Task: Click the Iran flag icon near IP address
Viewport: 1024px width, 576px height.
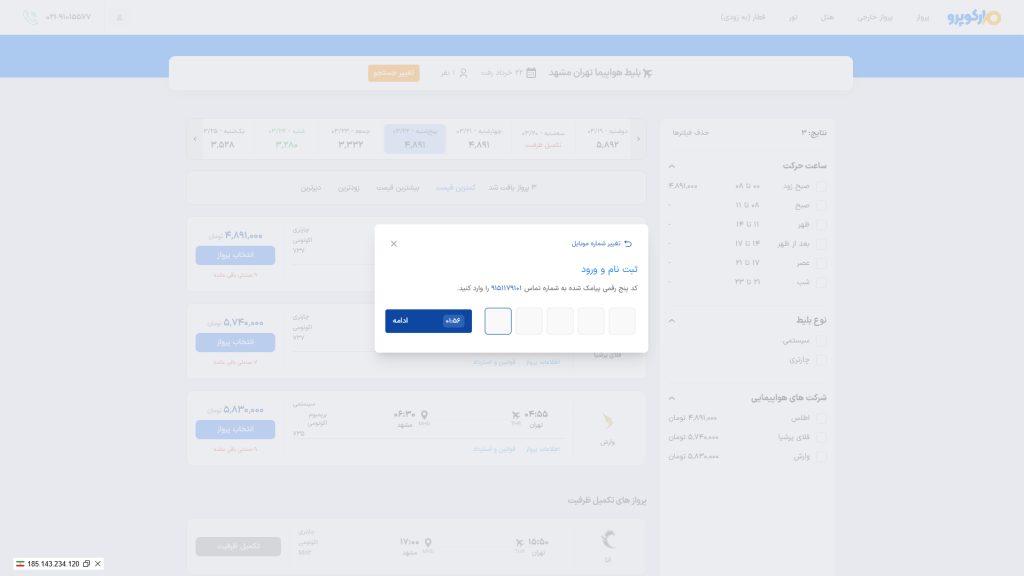Action: (x=20, y=564)
